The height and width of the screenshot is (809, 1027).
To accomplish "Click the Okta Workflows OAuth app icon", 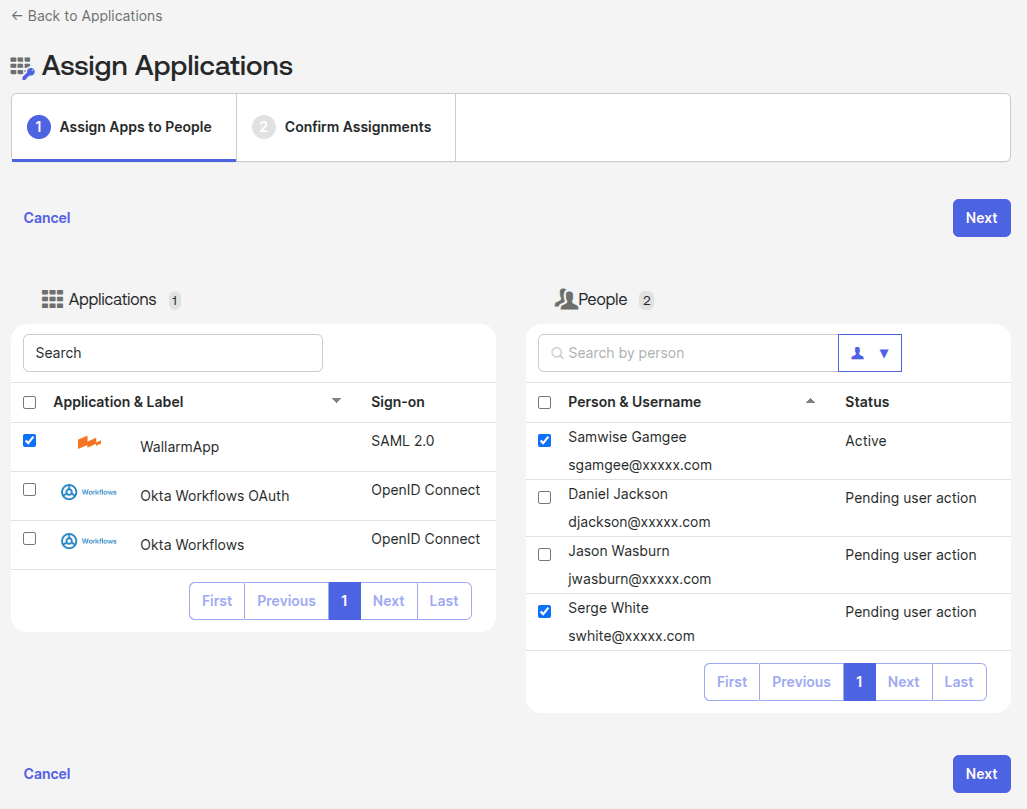I will point(88,493).
